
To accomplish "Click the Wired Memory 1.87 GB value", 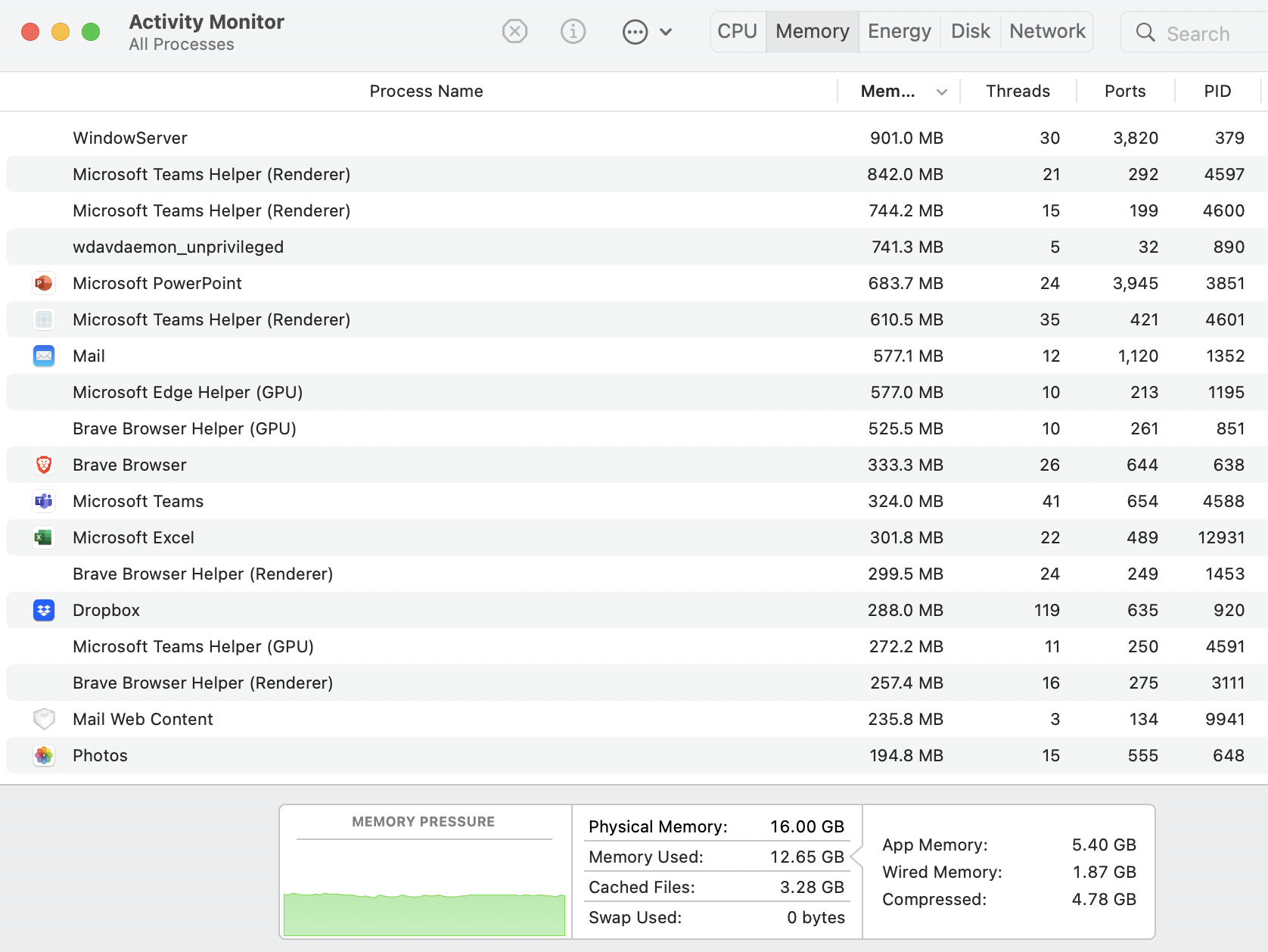I will (1104, 873).
